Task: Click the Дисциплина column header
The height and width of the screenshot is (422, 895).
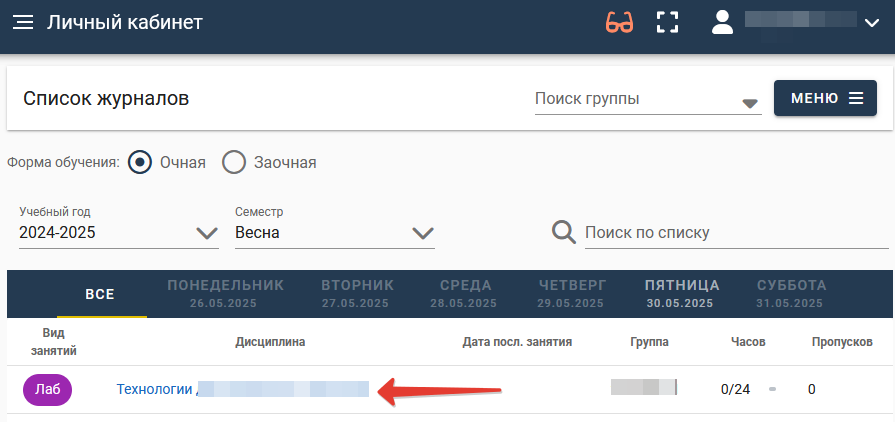Action: coord(270,342)
